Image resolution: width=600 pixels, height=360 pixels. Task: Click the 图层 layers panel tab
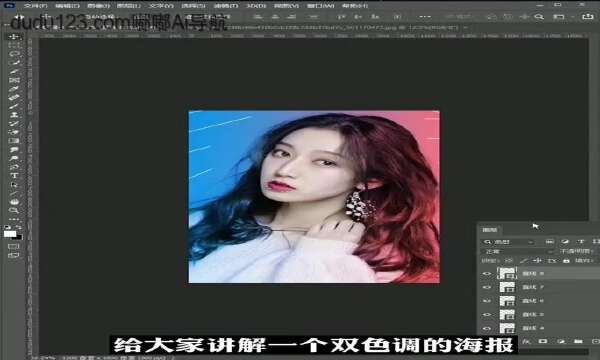(489, 230)
